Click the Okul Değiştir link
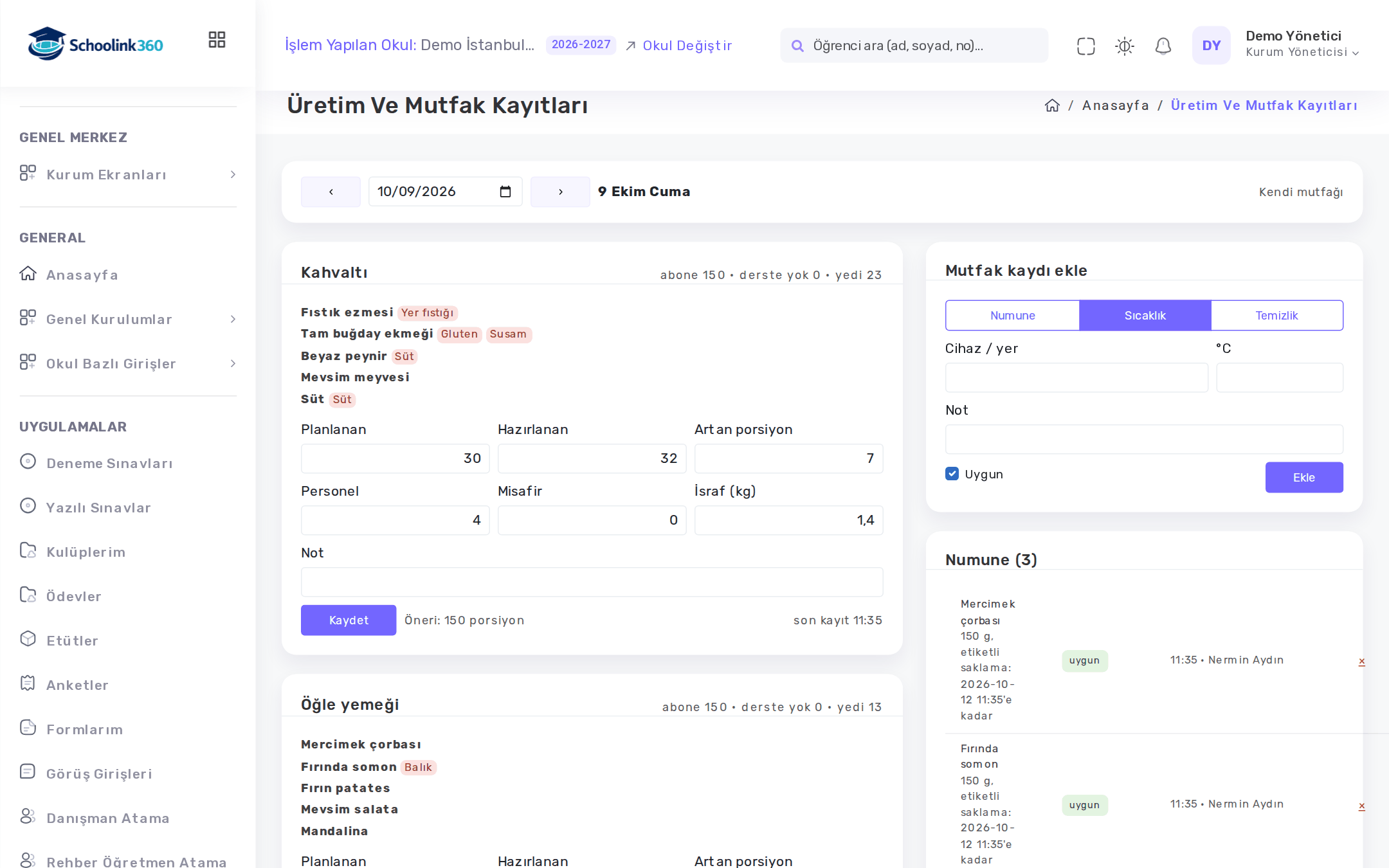Image resolution: width=1389 pixels, height=868 pixels. 679,46
